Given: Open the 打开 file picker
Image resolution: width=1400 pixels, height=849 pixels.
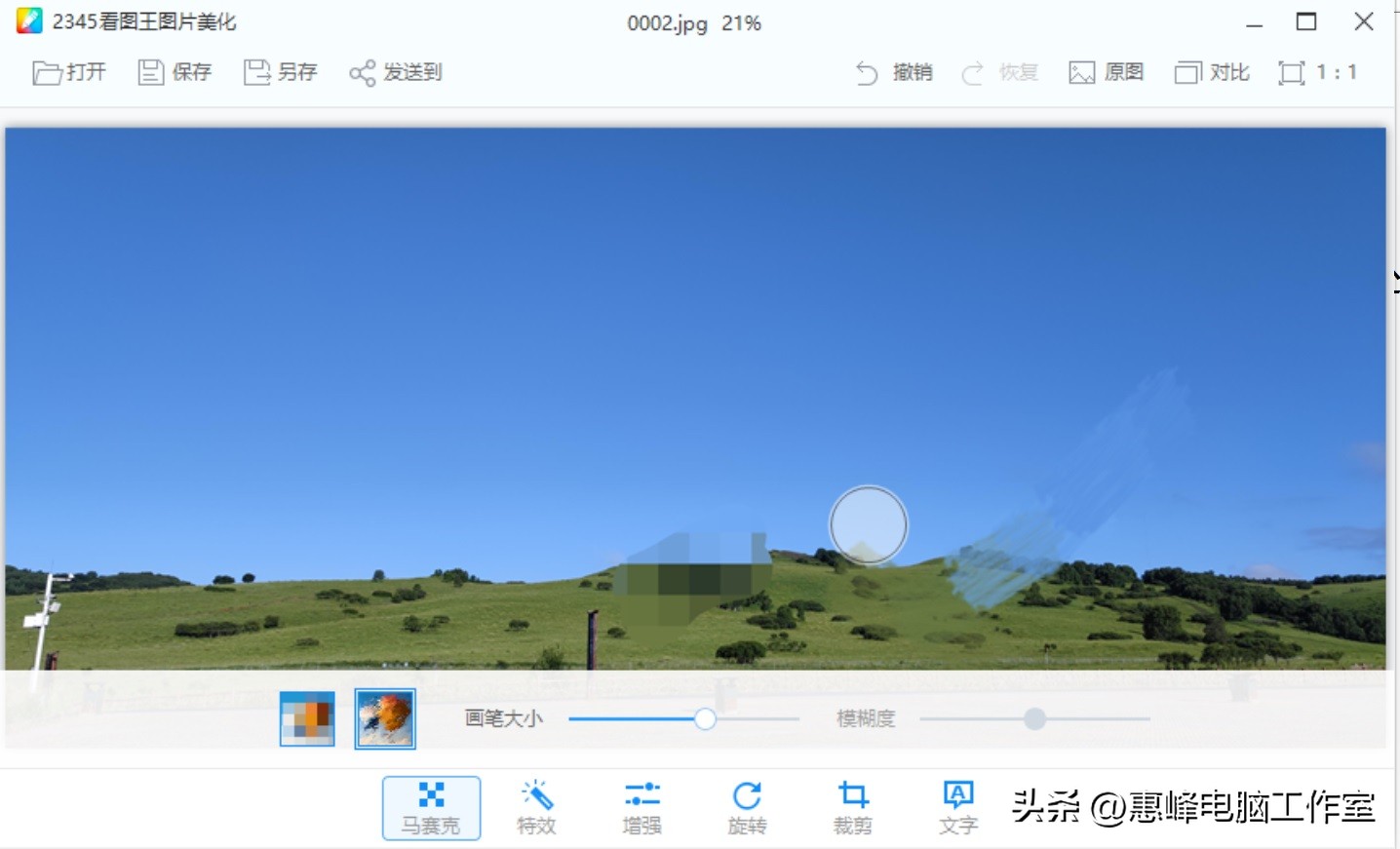Looking at the screenshot, I should [69, 71].
